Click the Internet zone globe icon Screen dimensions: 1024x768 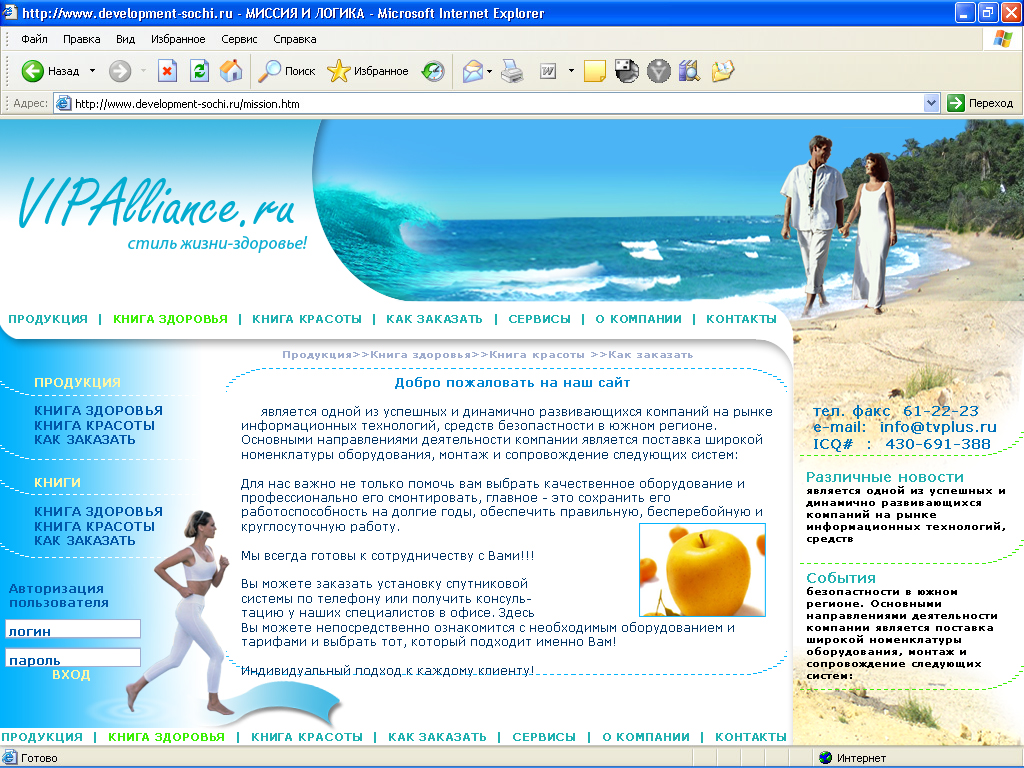pyautogui.click(x=825, y=758)
